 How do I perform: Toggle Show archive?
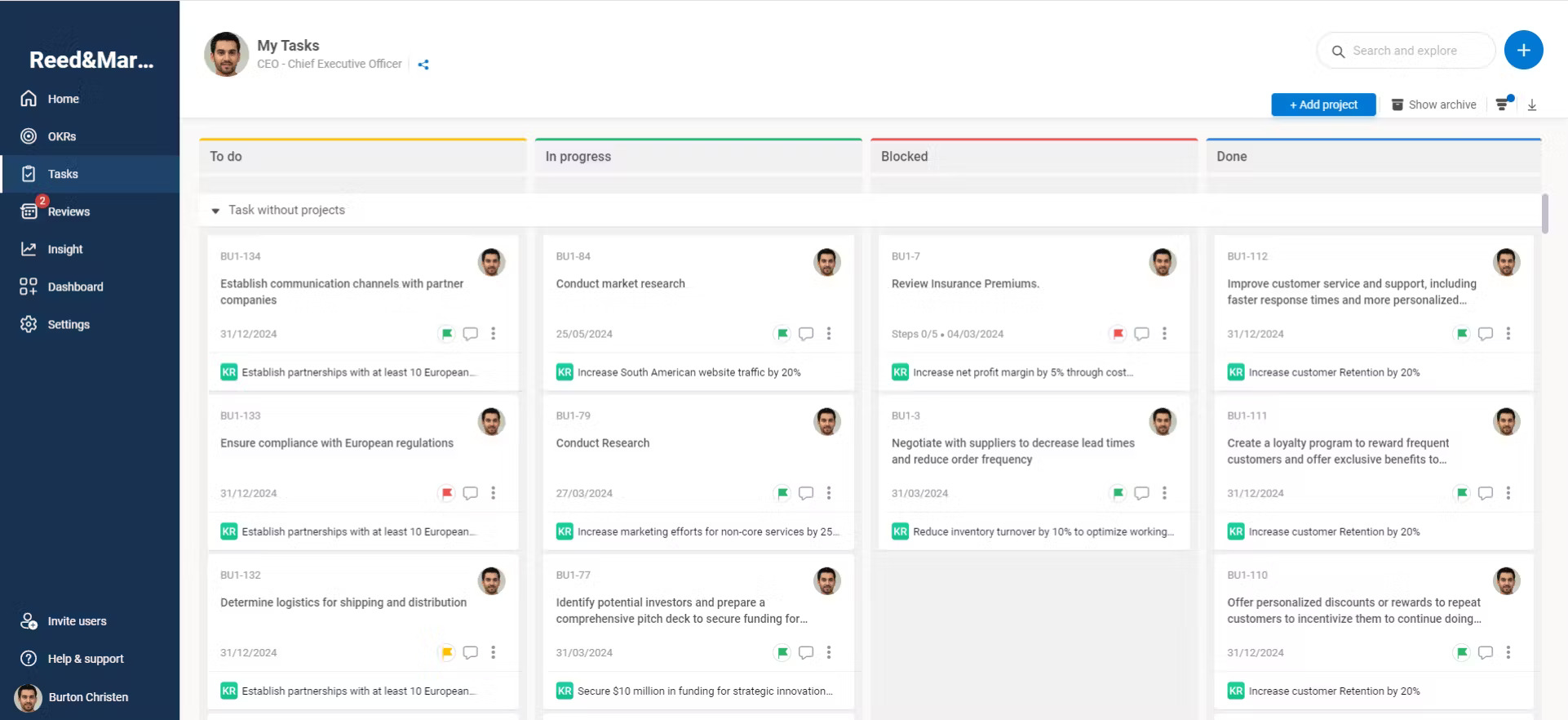[x=1433, y=104]
